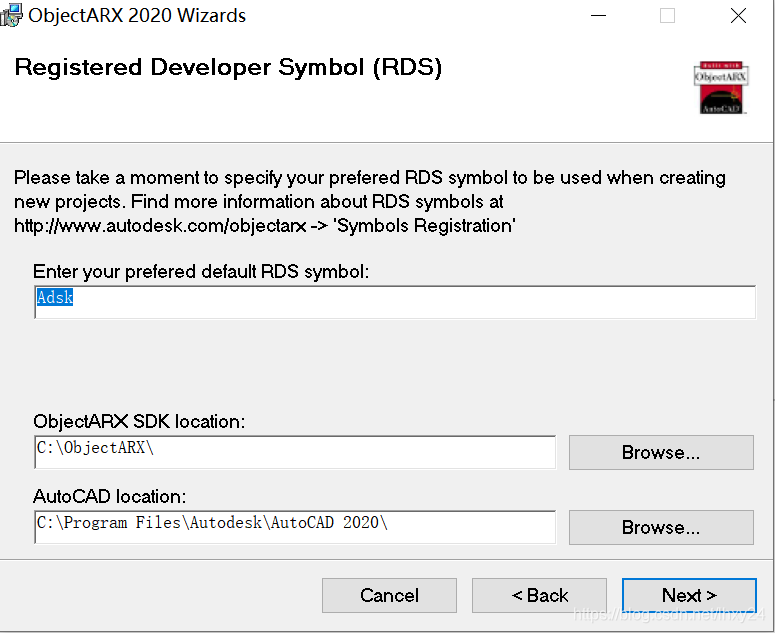Go to previous step with Back button

[539, 595]
